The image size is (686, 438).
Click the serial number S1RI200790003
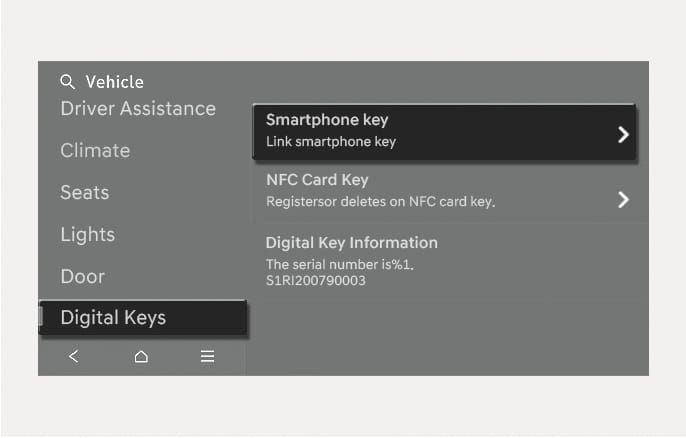(316, 280)
